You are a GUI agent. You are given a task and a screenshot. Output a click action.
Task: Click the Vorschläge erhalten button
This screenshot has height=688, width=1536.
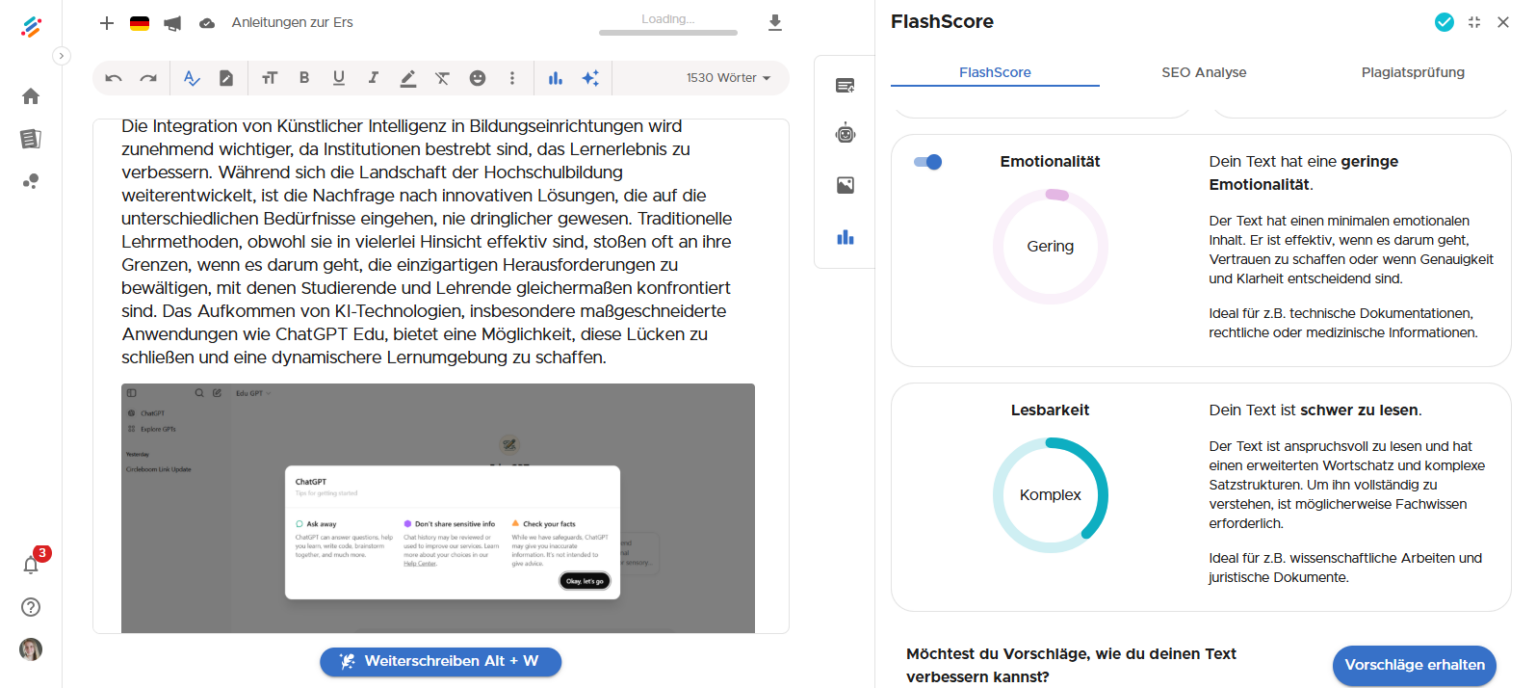pyautogui.click(x=1414, y=665)
